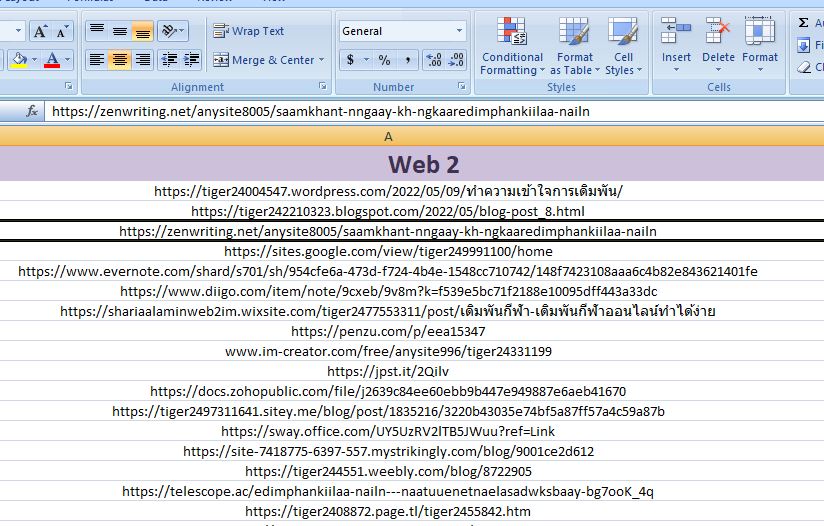Select the tiger24004547.wordpress.com cell
Screen dimensions: 824x526
click(412, 191)
